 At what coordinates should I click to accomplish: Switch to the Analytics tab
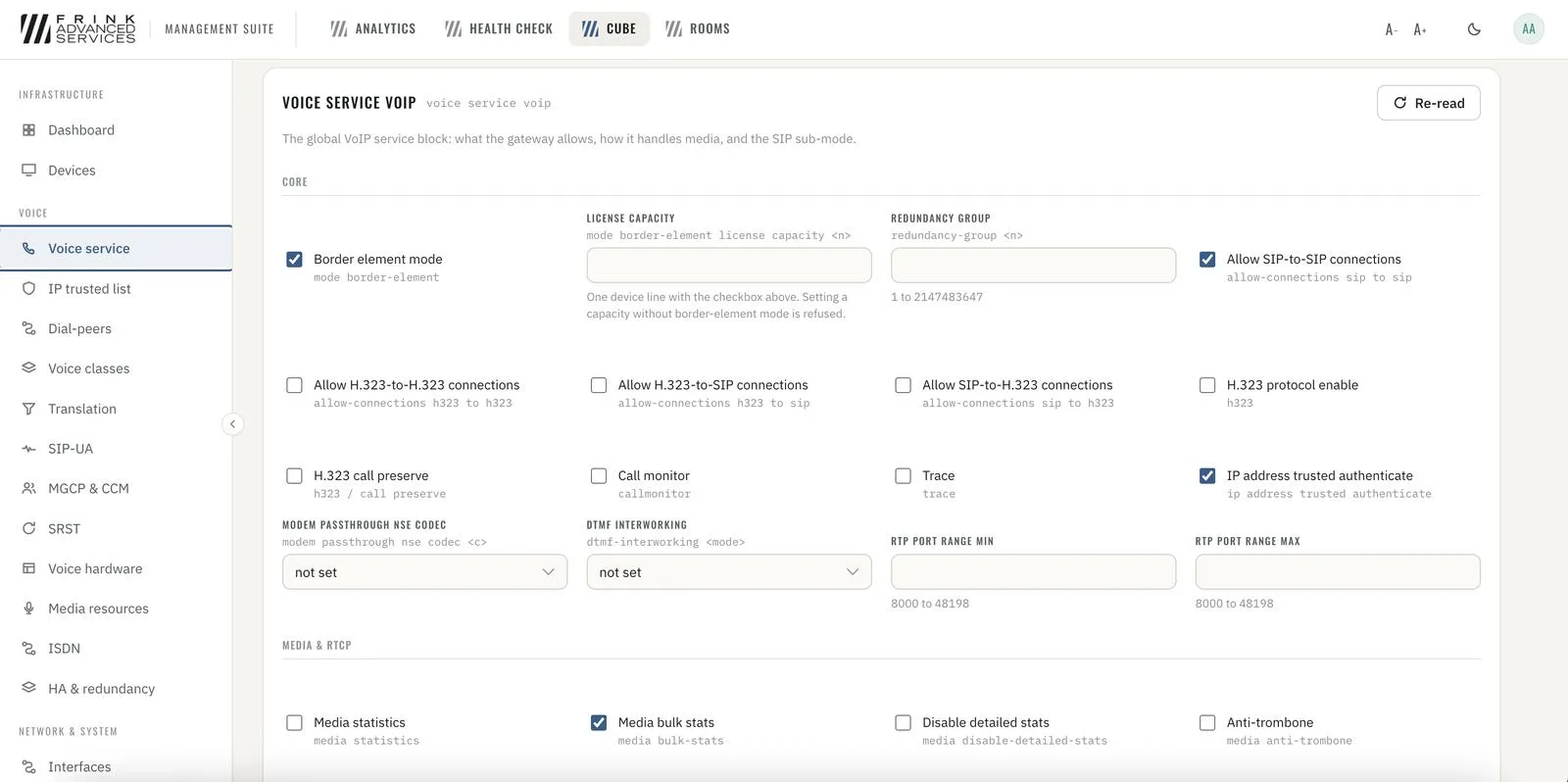(372, 29)
